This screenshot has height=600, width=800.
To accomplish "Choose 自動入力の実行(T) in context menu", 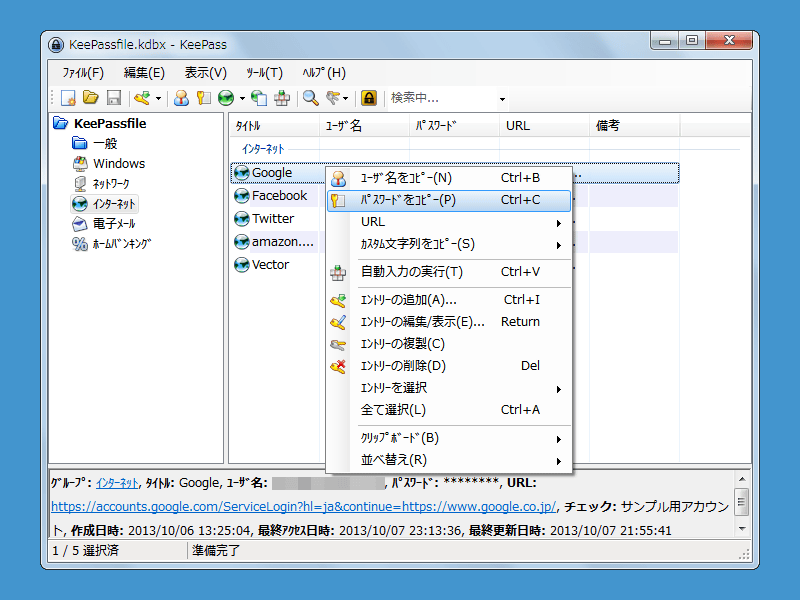I will (448, 272).
